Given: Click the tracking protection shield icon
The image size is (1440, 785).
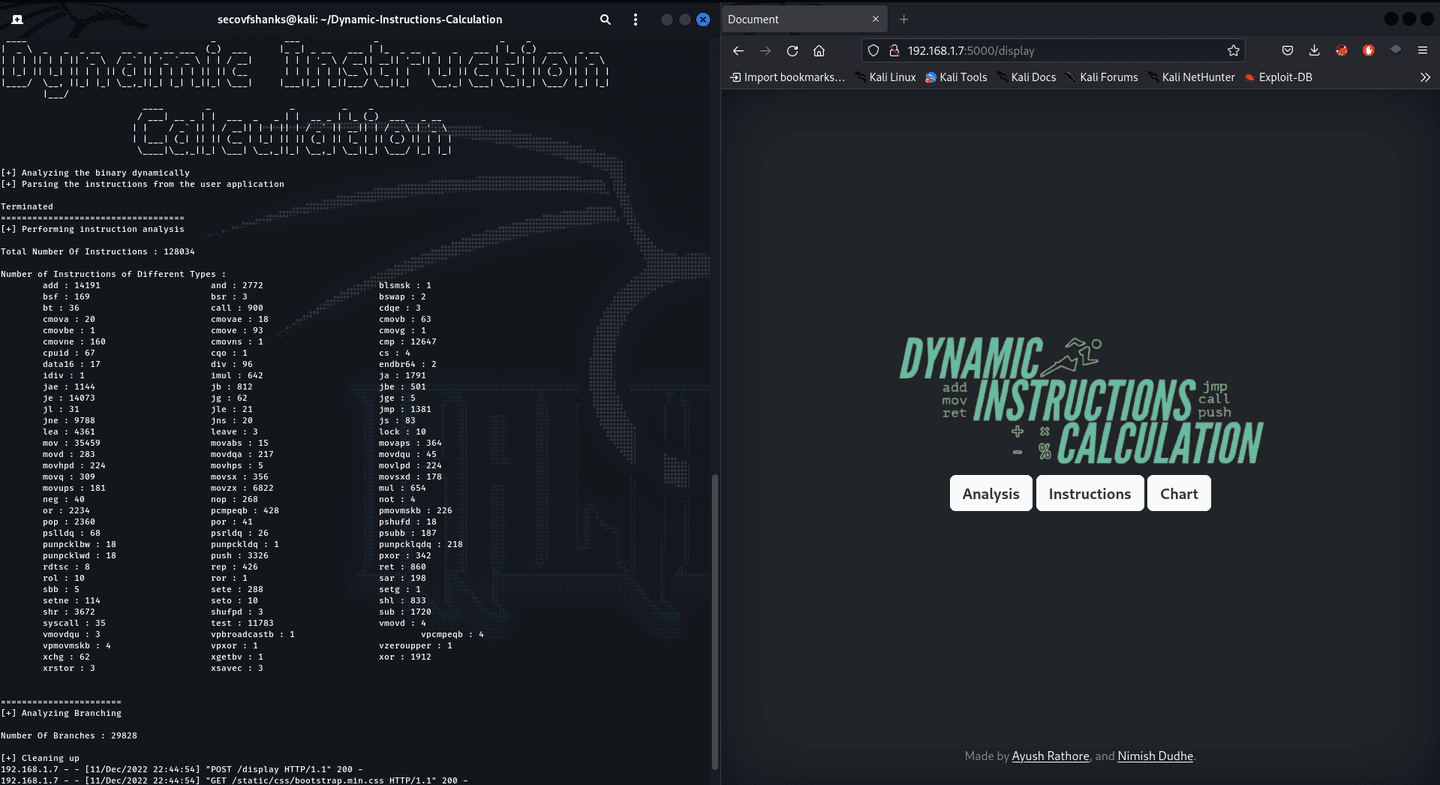Looking at the screenshot, I should point(874,51).
